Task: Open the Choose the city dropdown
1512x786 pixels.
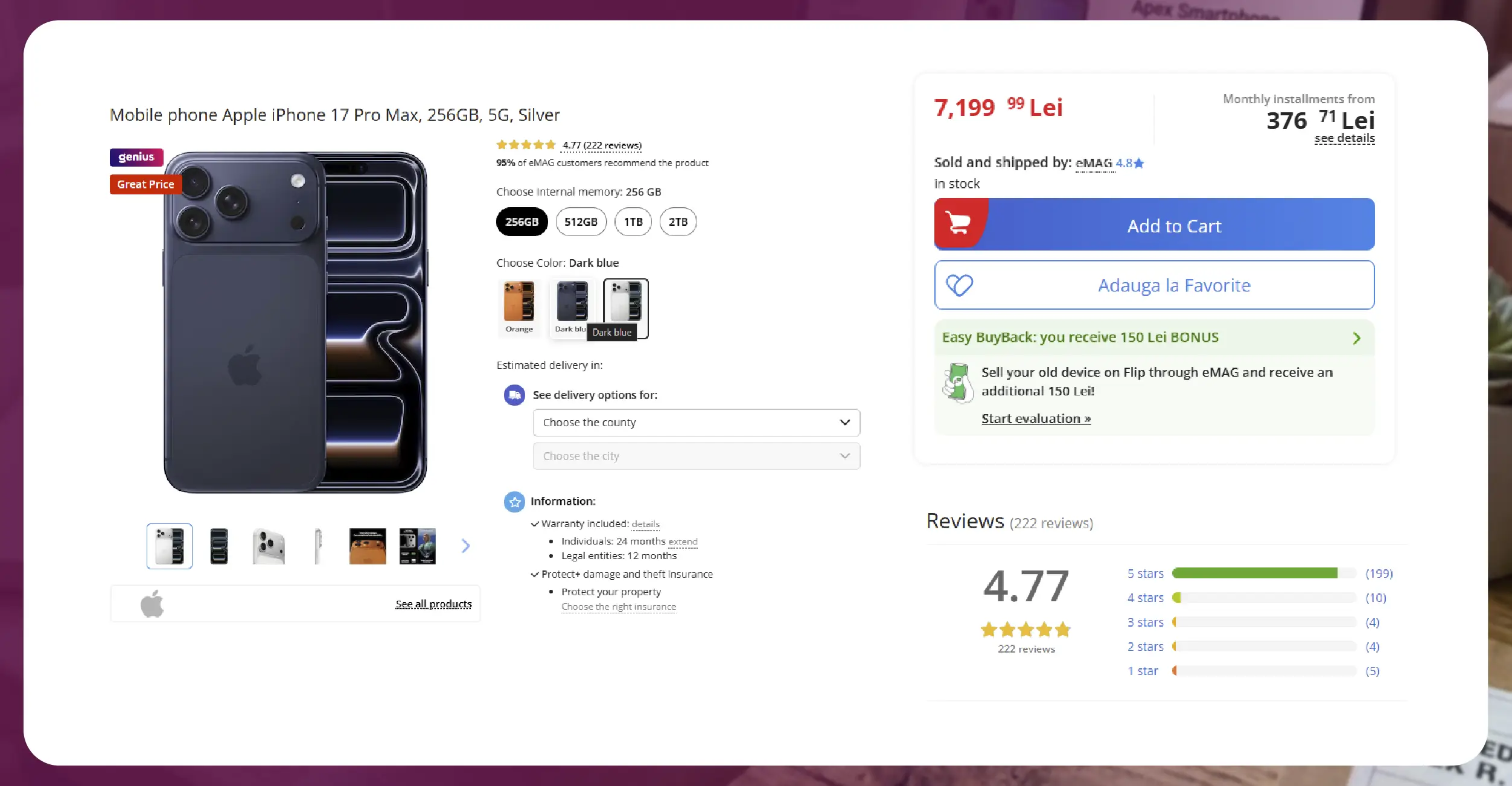Action: pos(696,456)
